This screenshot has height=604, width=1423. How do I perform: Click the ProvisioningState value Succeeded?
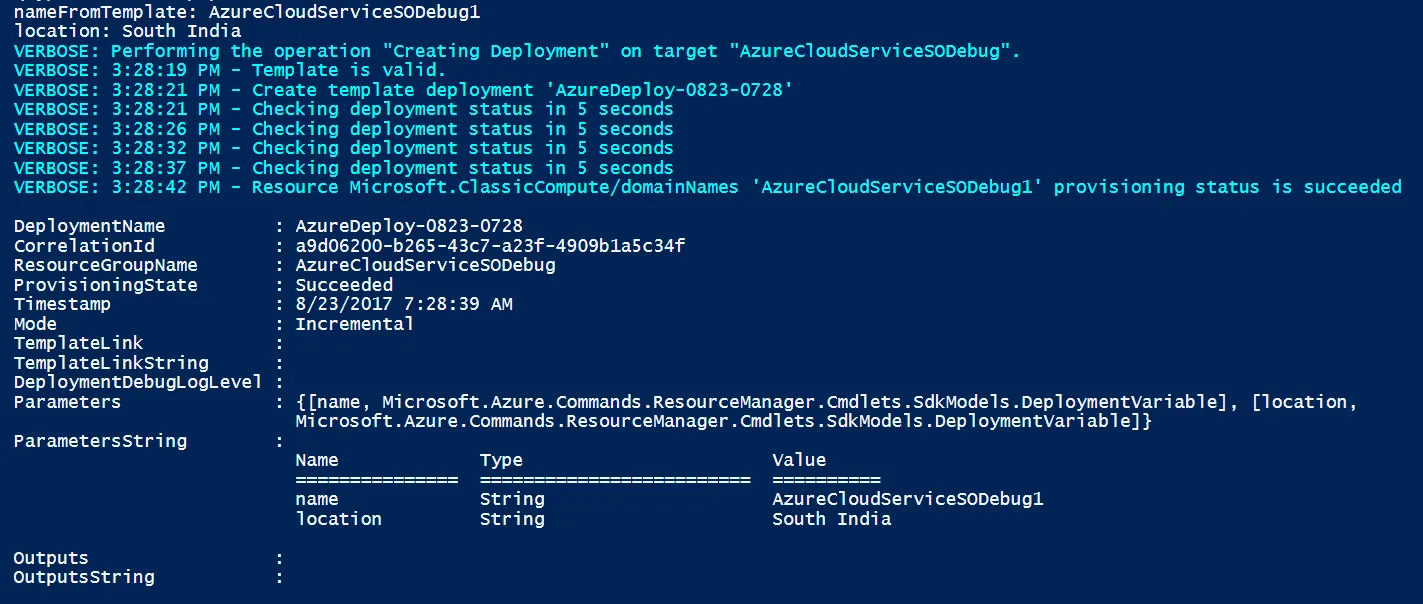344,285
